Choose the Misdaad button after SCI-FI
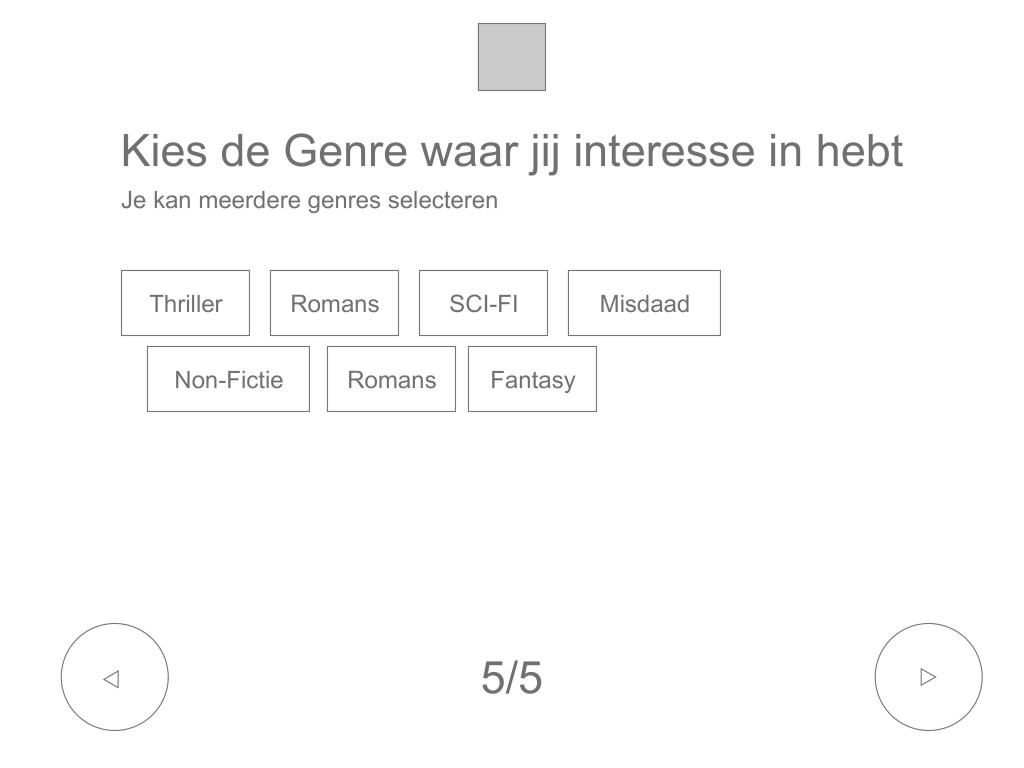 (644, 303)
